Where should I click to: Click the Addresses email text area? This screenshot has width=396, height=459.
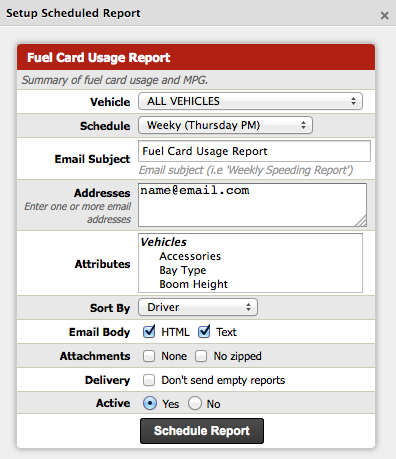[x=253, y=205]
